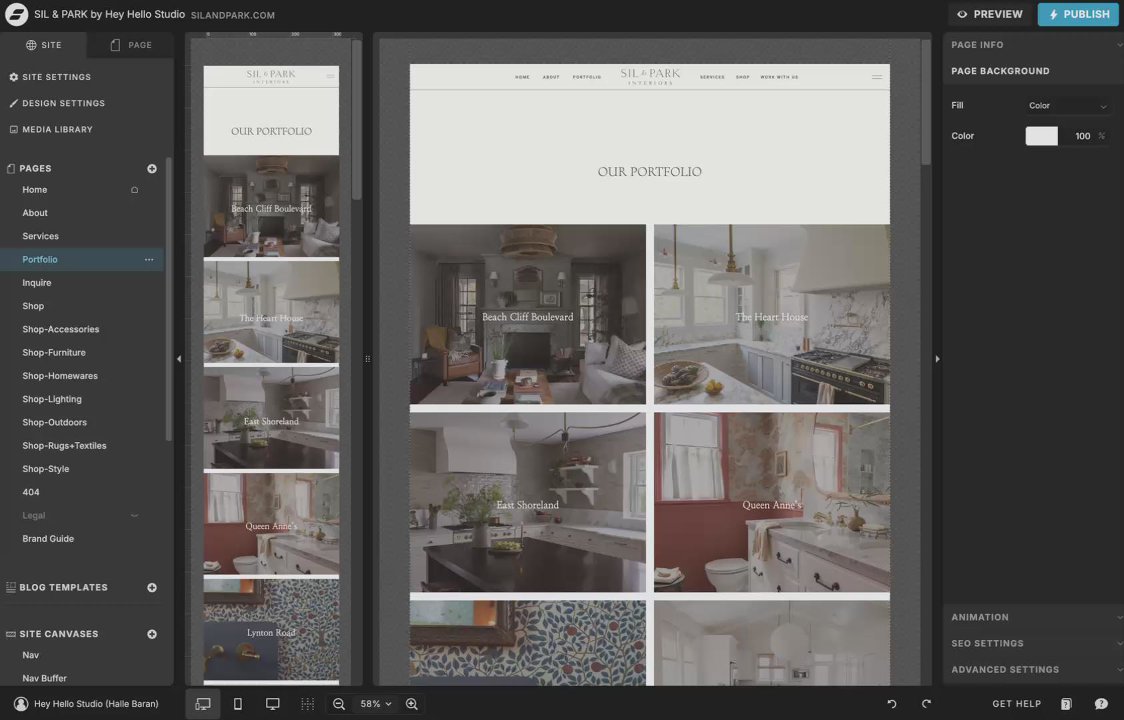Click Get Help link

pos(1016,704)
